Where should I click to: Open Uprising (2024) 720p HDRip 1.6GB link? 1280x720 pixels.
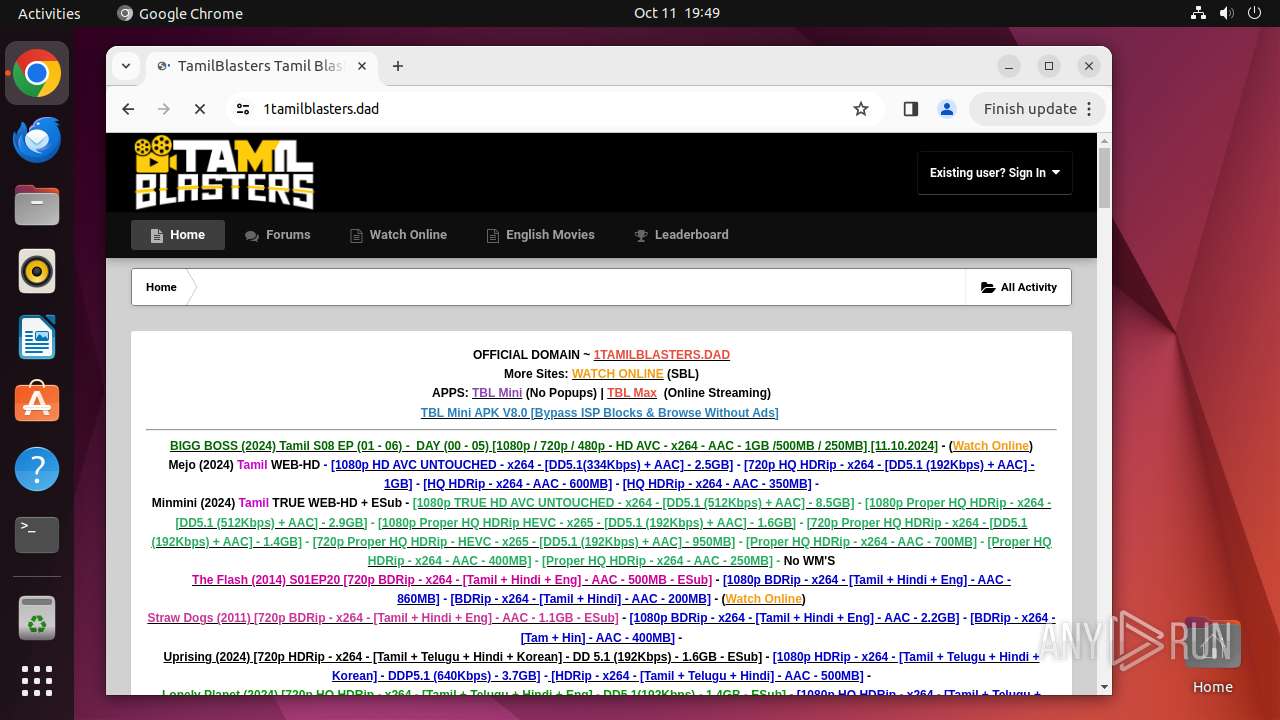463,657
